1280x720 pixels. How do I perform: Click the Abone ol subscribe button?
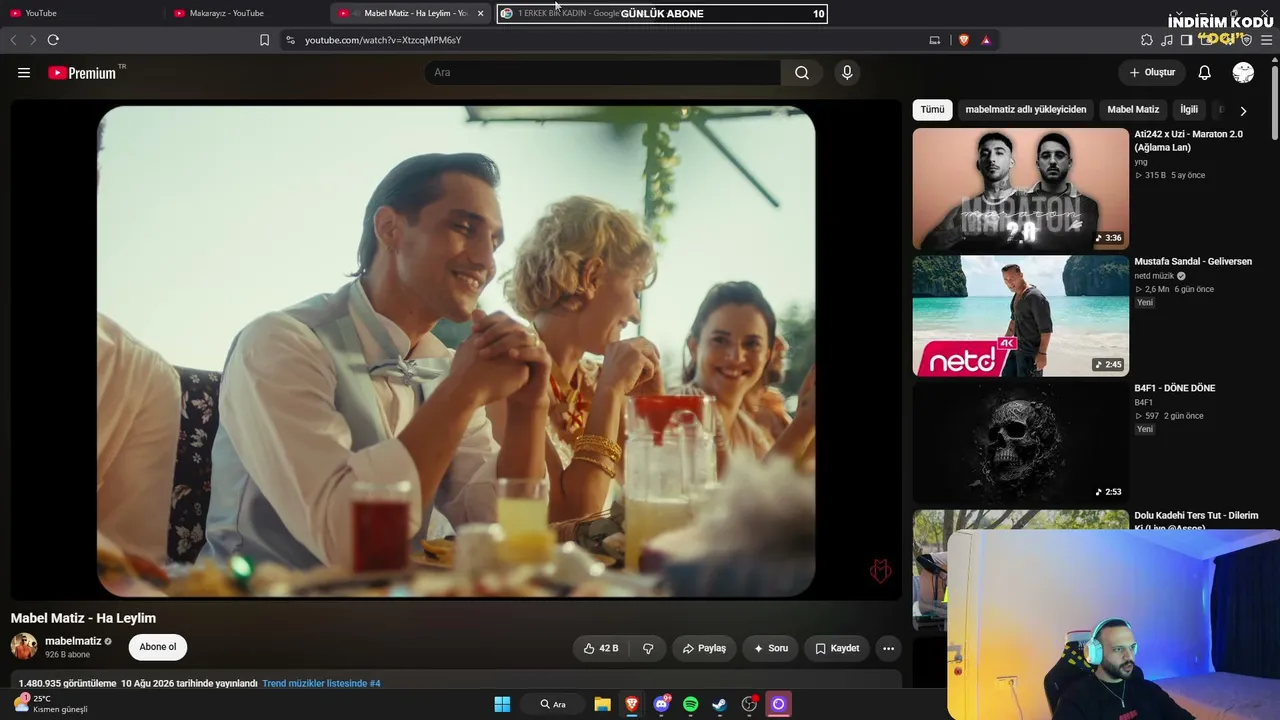158,647
